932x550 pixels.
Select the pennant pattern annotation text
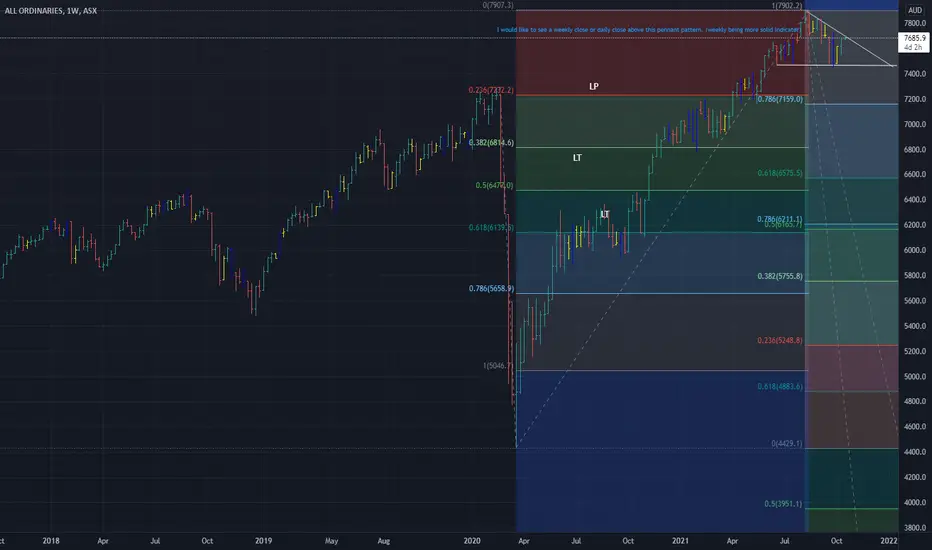pyautogui.click(x=648, y=30)
